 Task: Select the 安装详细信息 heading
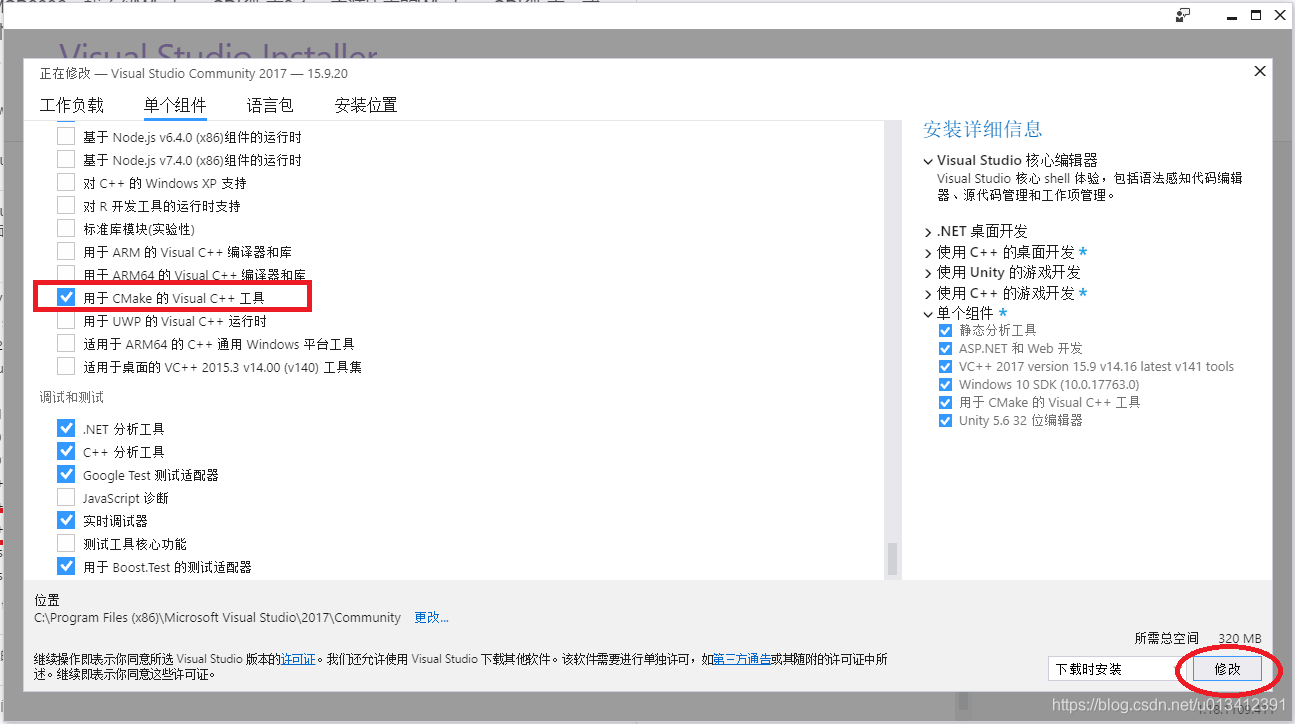click(983, 129)
